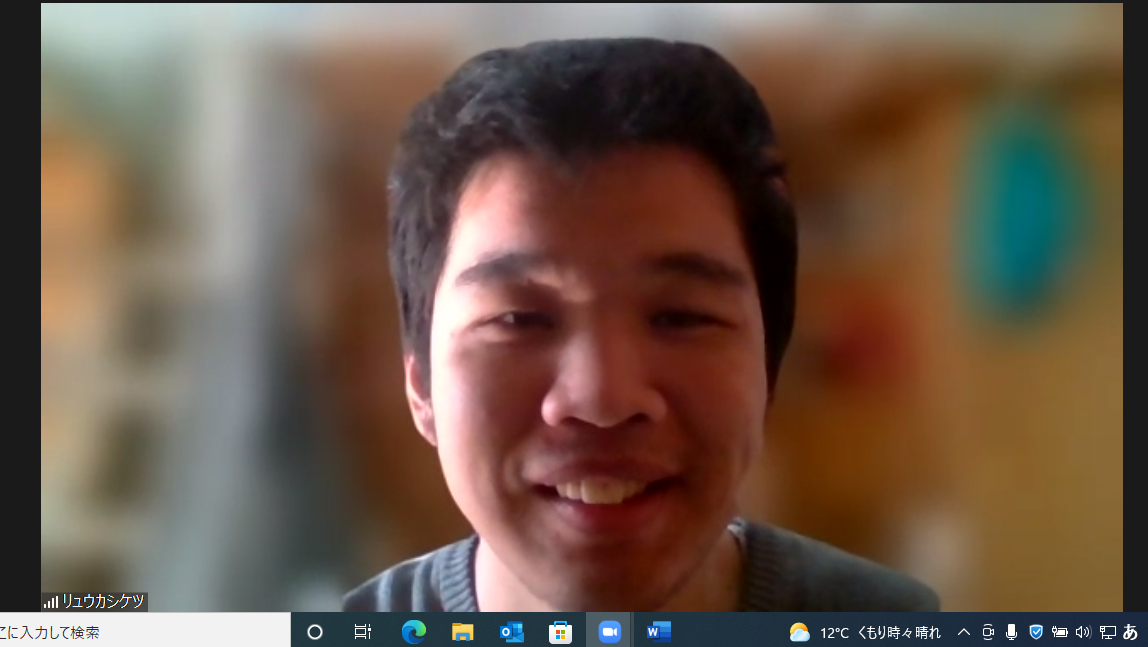1148x647 pixels.
Task: Open the network tray icon
Action: pos(1108,632)
